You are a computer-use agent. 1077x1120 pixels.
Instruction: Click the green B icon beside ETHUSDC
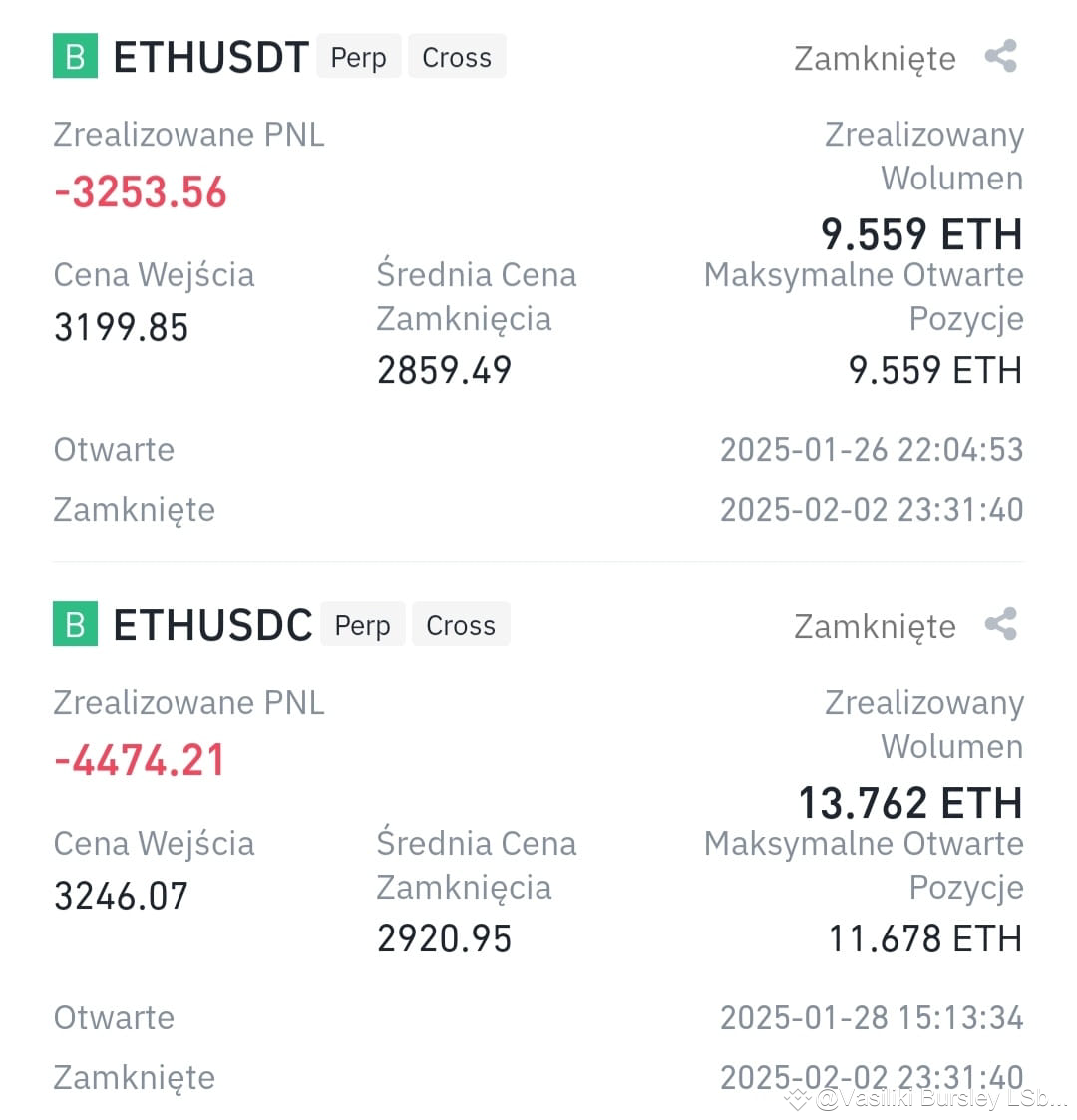point(75,624)
